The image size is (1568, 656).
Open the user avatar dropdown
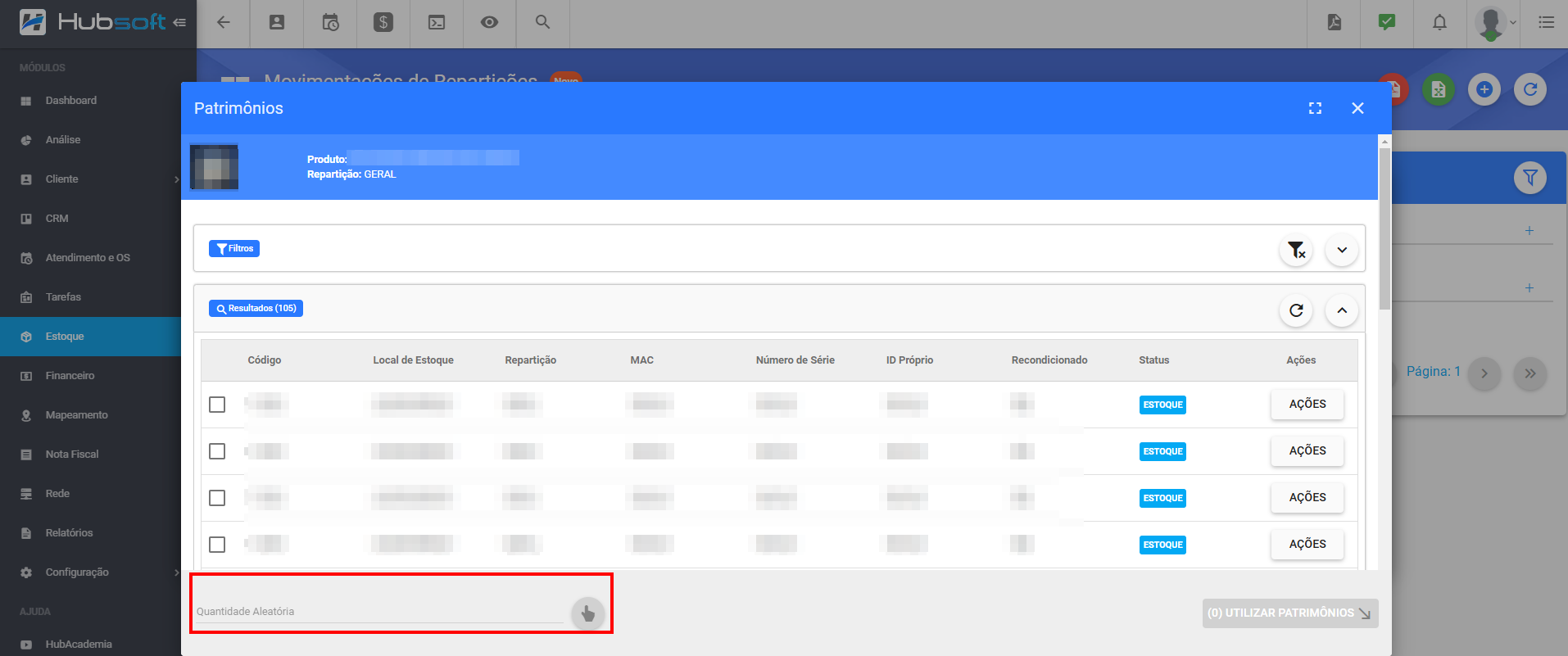pos(1495,23)
